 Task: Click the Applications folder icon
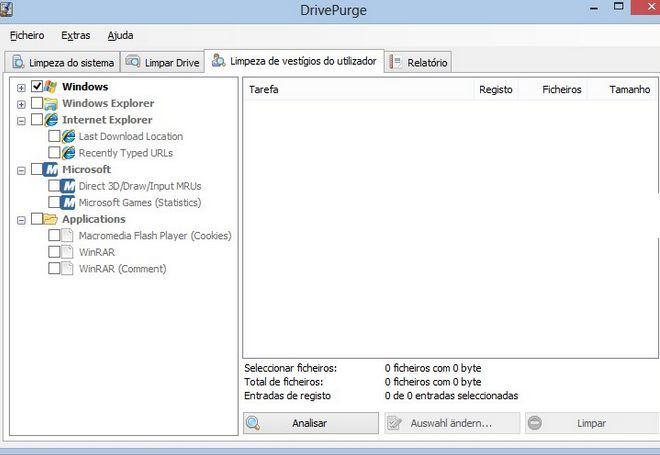pos(51,219)
